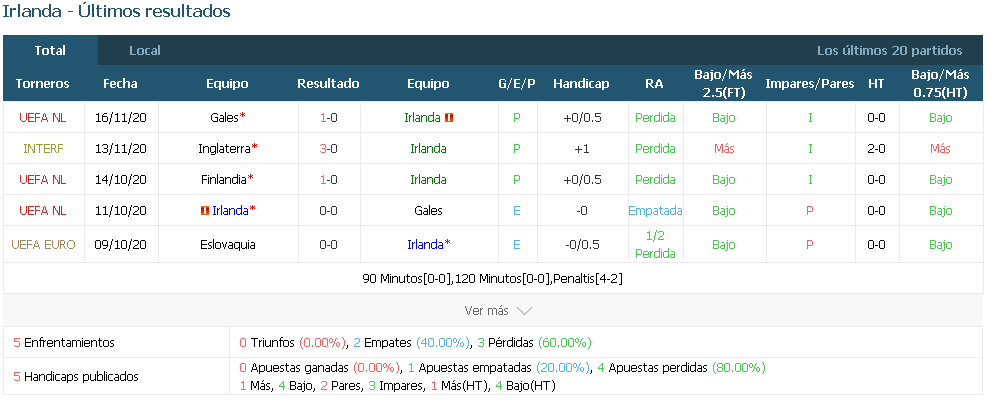
Task: Expand more results with Ver más
Action: point(486,311)
